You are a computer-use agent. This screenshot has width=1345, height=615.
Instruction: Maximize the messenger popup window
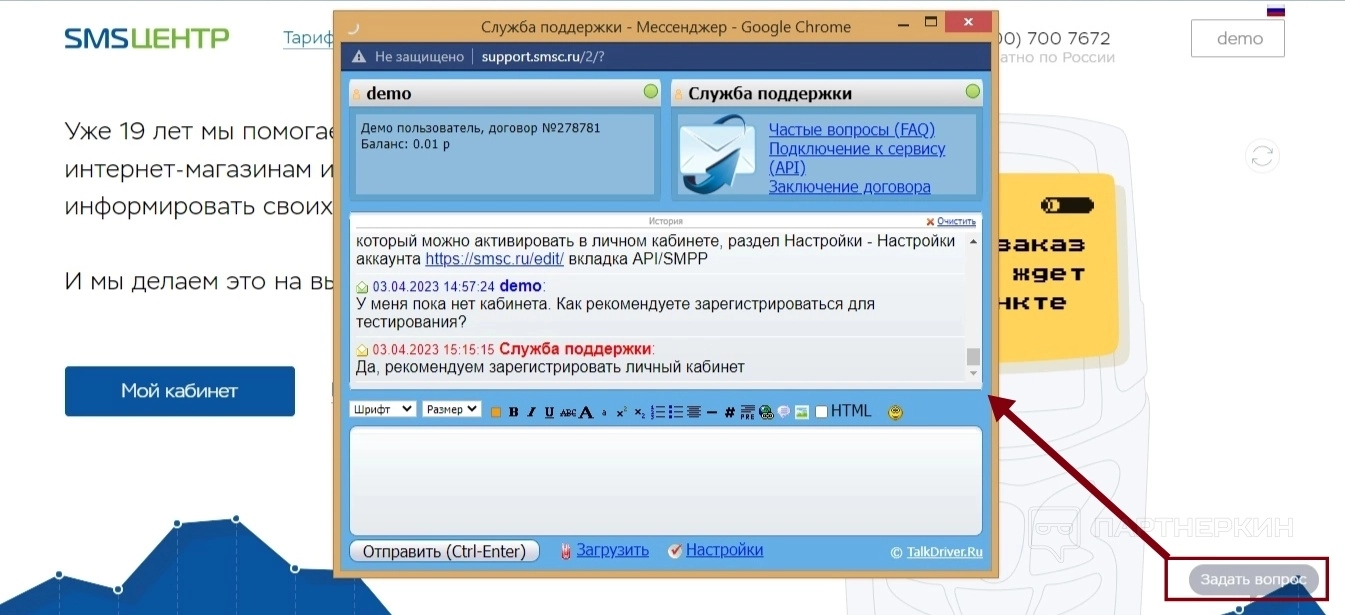click(x=931, y=22)
